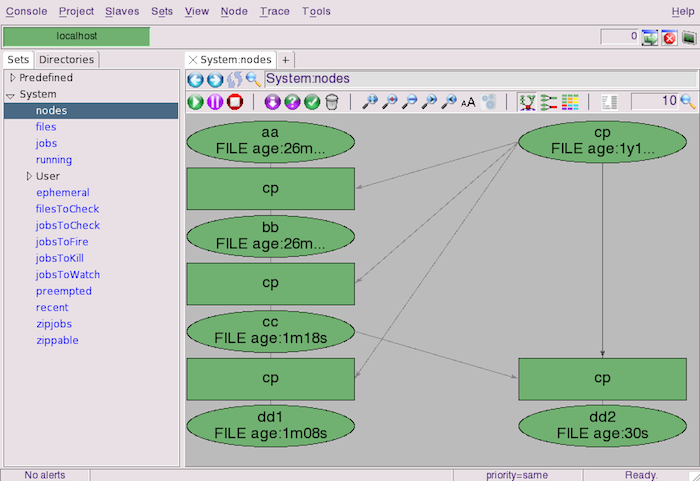700x481 pixels.
Task: Click the green run/play icon
Action: pyautogui.click(x=195, y=102)
